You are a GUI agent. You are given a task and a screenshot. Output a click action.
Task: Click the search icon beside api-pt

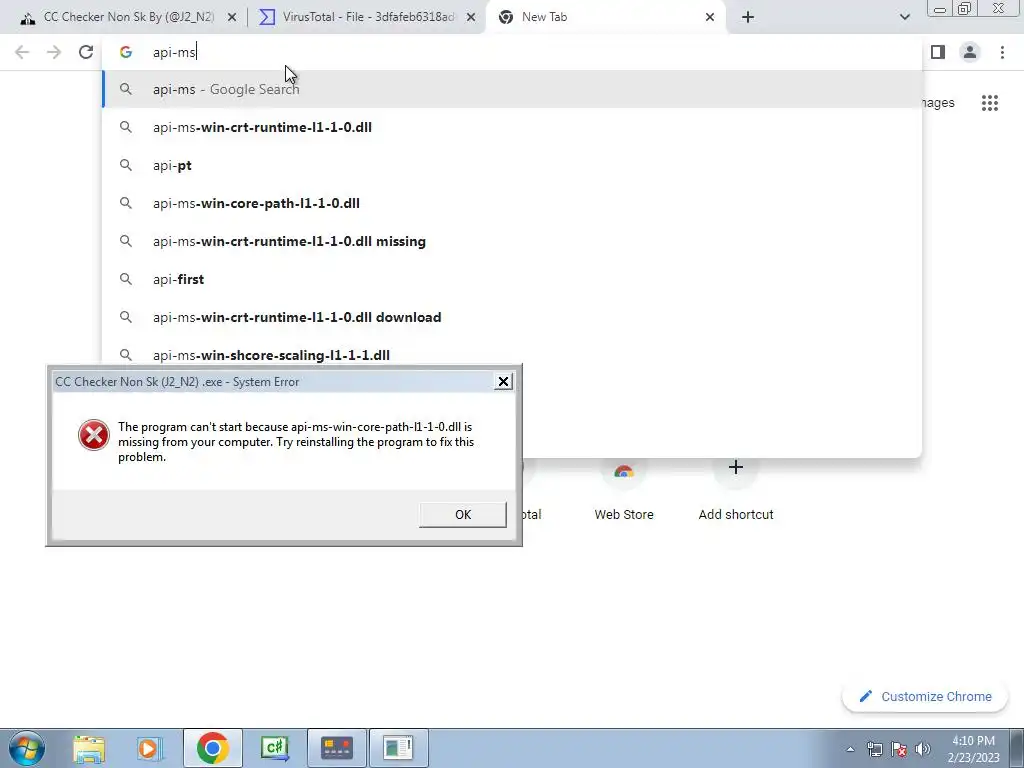(x=125, y=165)
